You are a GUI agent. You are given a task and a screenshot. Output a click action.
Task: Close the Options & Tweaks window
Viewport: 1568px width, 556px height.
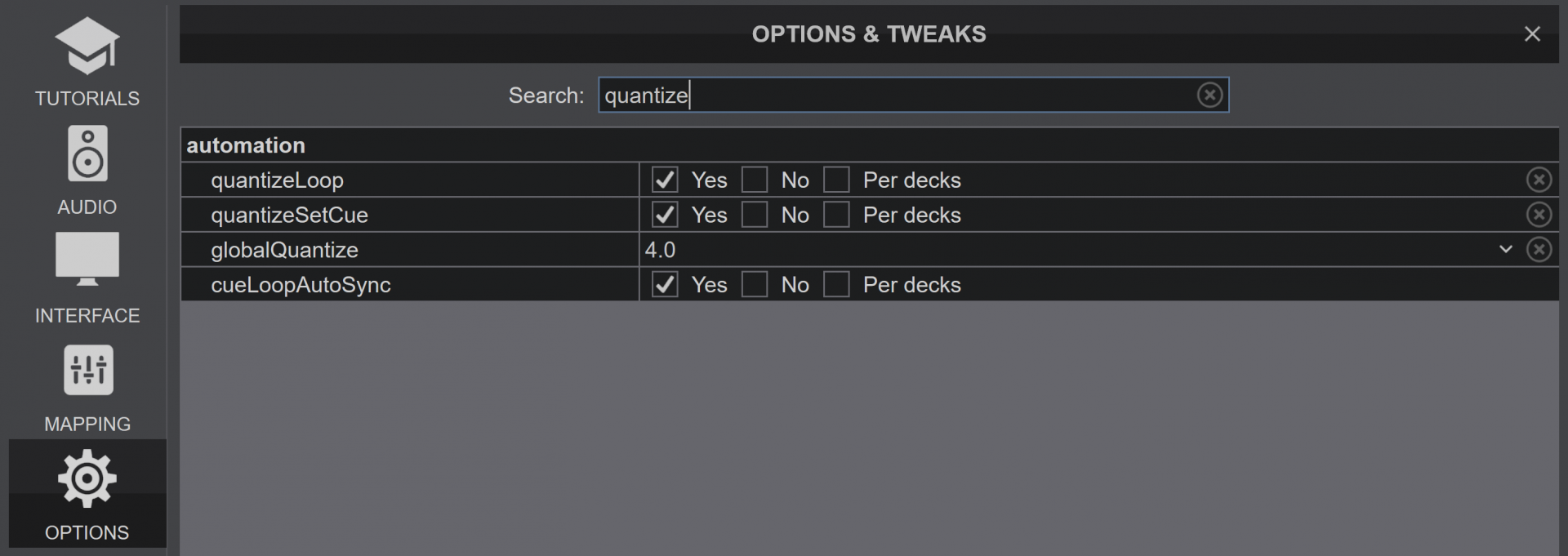point(1532,33)
